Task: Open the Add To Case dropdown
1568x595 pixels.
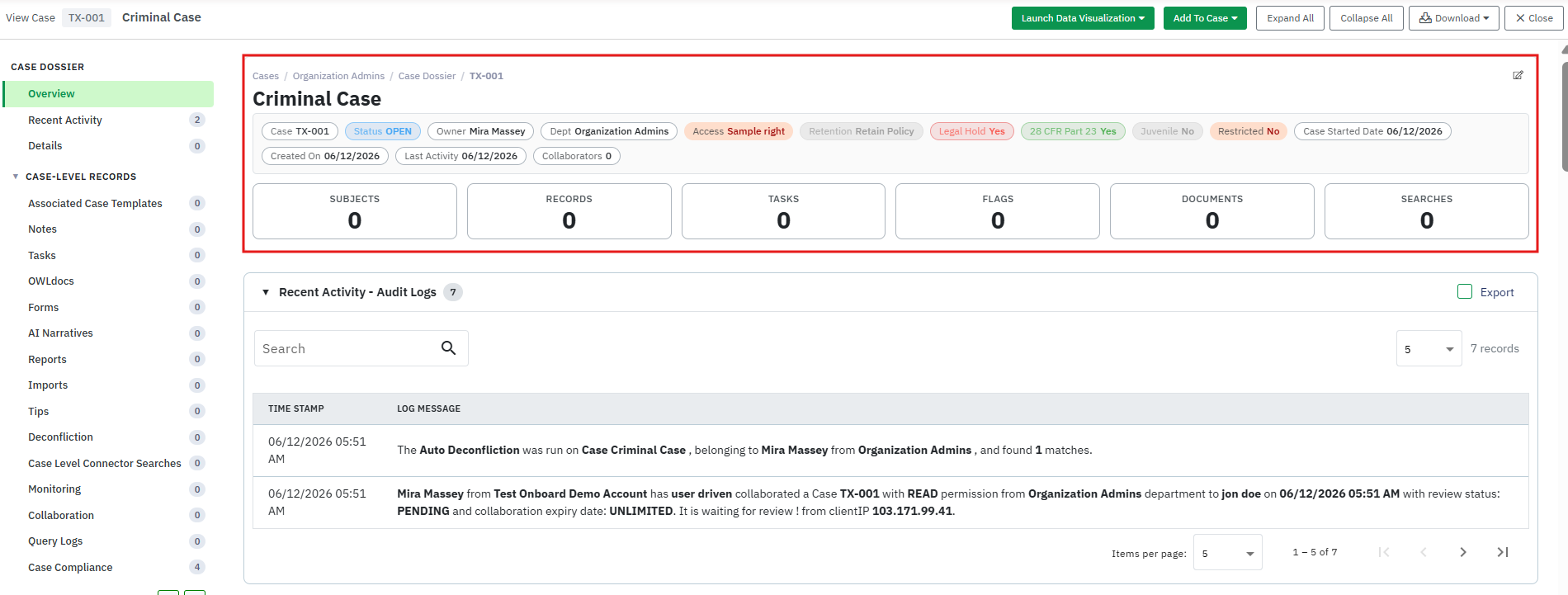Action: pos(1205,18)
